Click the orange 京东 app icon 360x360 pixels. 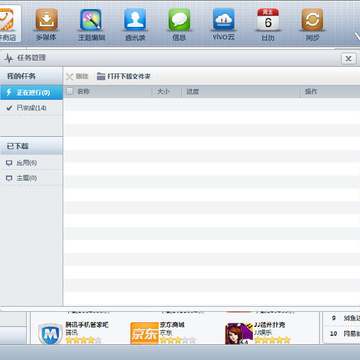coord(144,333)
